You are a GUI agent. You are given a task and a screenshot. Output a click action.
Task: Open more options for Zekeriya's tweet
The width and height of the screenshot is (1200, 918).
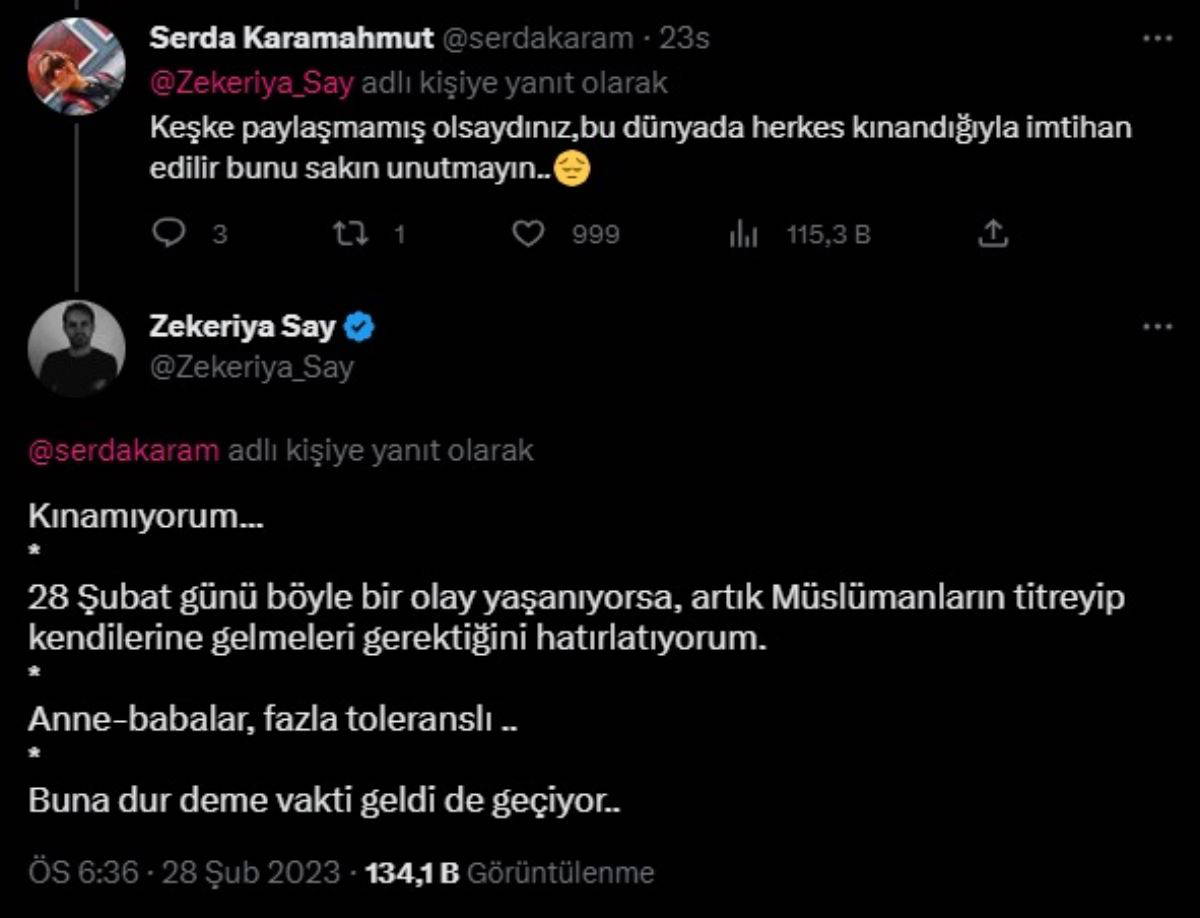(x=1156, y=327)
